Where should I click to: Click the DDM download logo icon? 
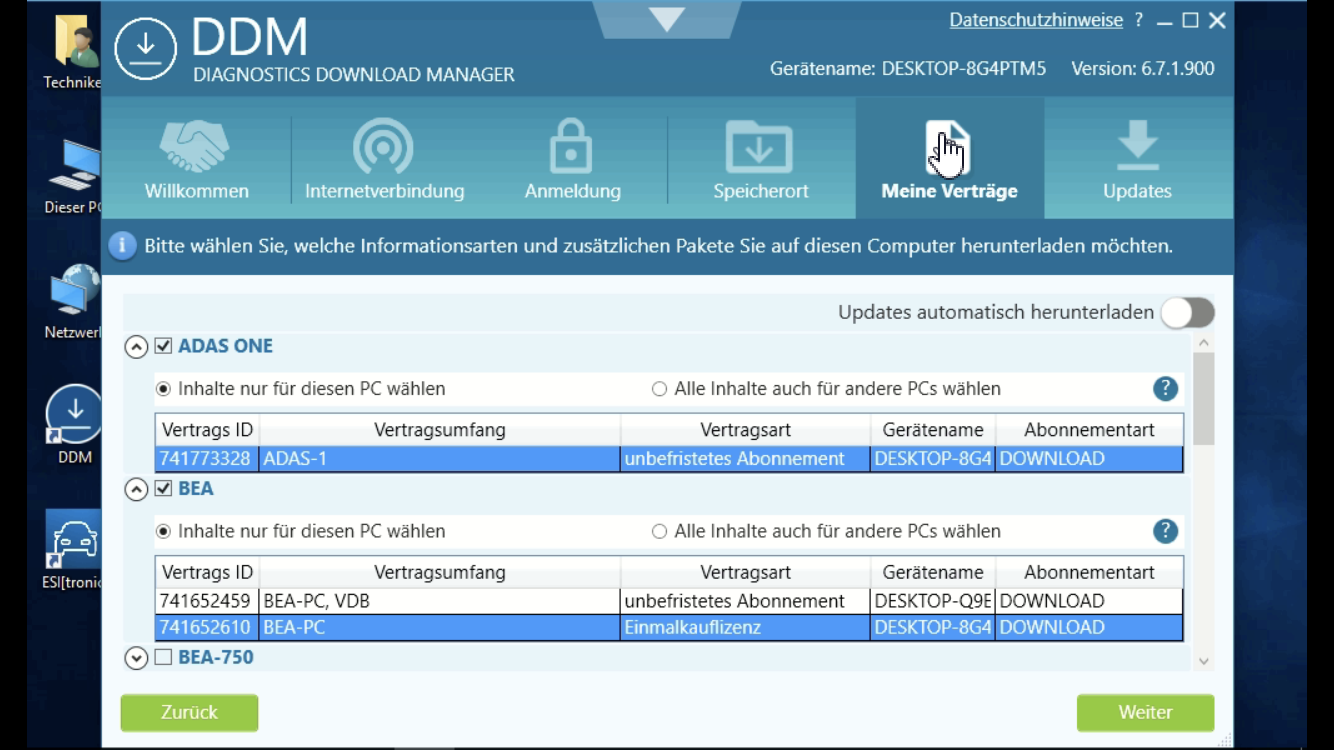tap(146, 48)
